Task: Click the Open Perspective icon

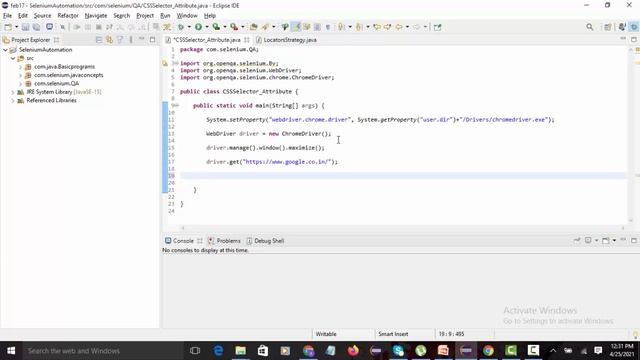Action: [608, 27]
